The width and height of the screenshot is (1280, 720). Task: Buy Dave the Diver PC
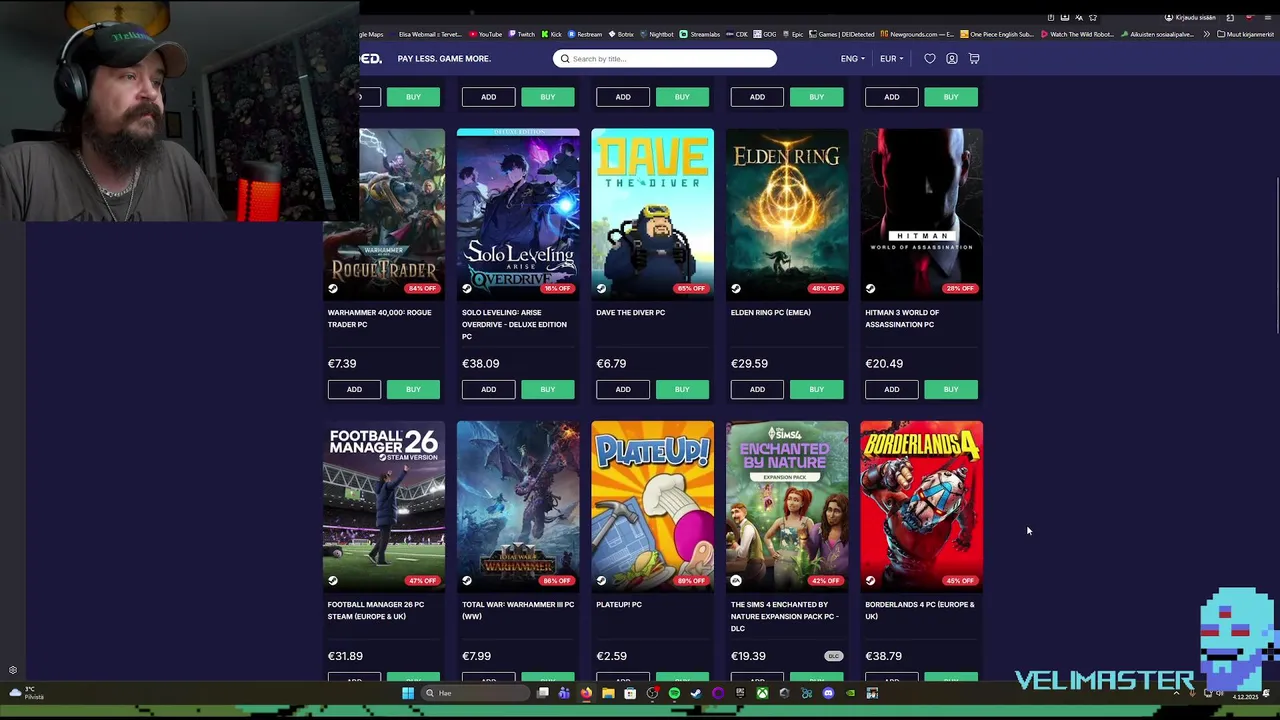682,389
